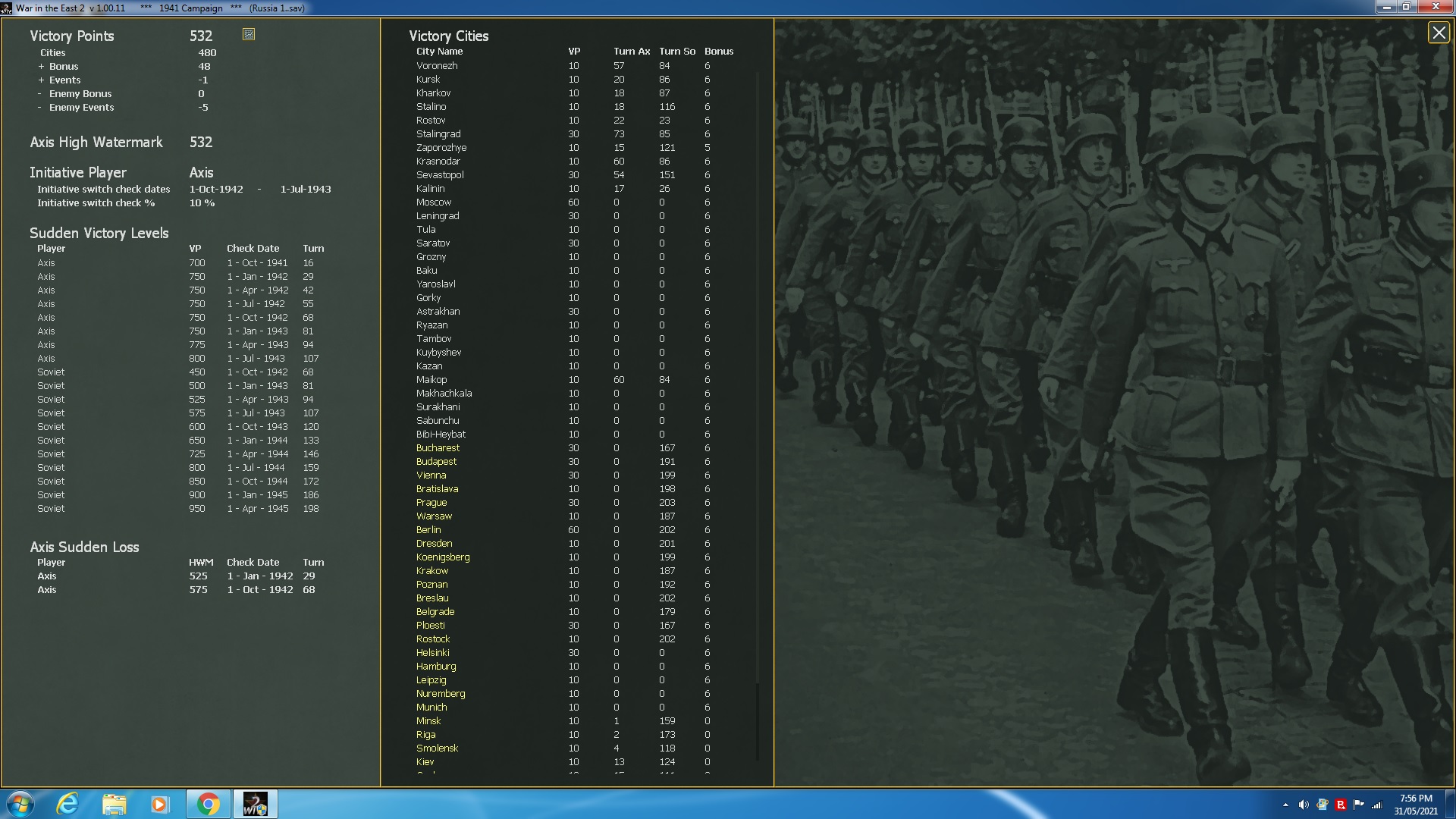Open the Windows Start menu

(20, 804)
